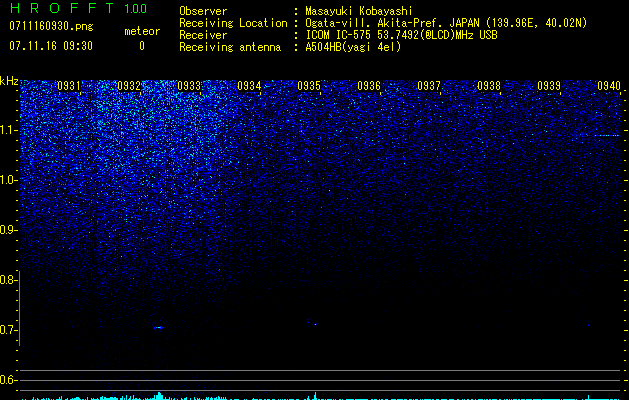Click the 1.0 kHz axis label
Viewport: 629px width, 400px height.
point(8,180)
